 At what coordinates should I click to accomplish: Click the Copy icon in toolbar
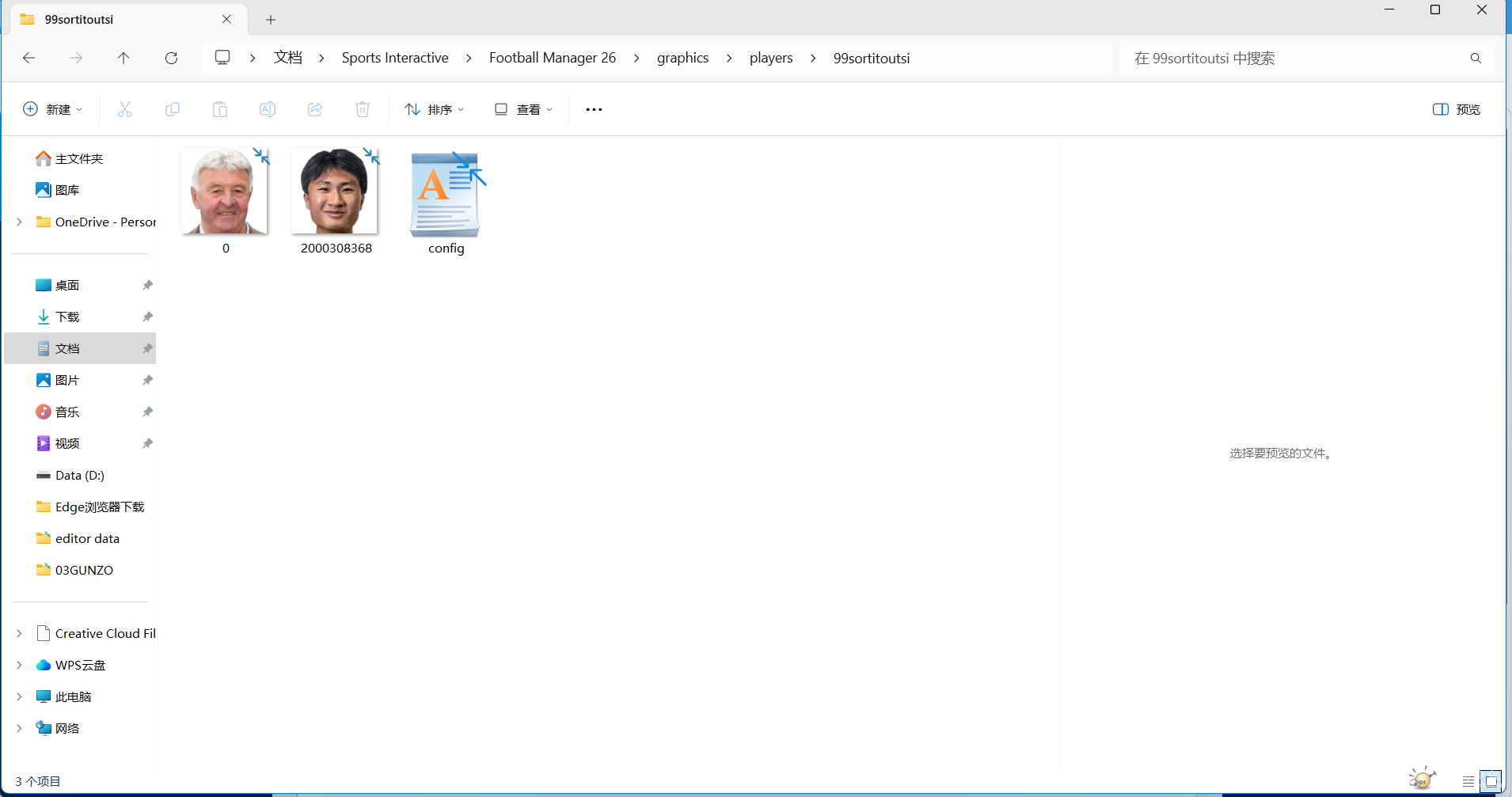pos(173,109)
